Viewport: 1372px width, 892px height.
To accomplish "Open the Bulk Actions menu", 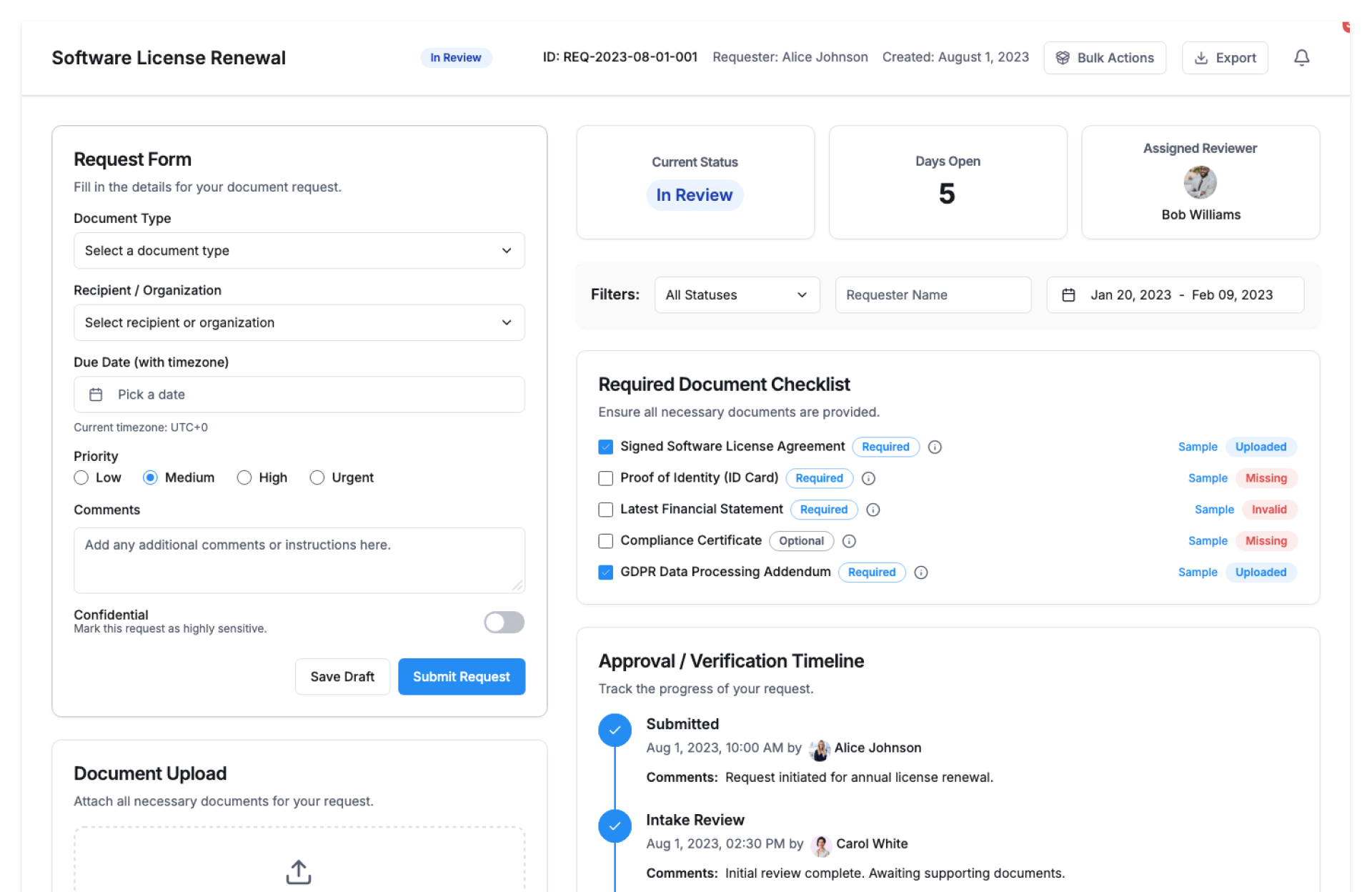I will [1105, 58].
